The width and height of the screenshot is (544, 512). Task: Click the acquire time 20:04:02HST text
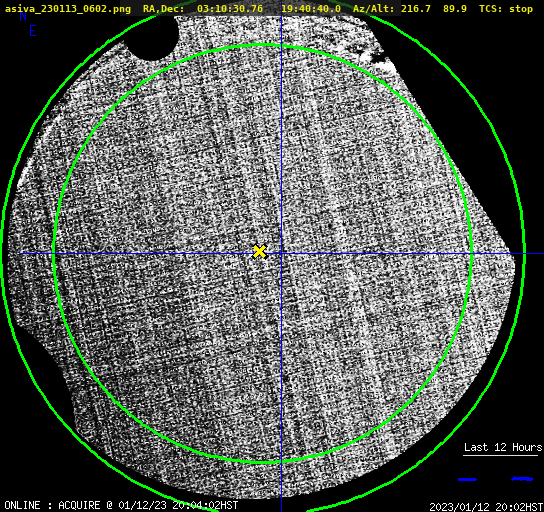[x=205, y=505]
